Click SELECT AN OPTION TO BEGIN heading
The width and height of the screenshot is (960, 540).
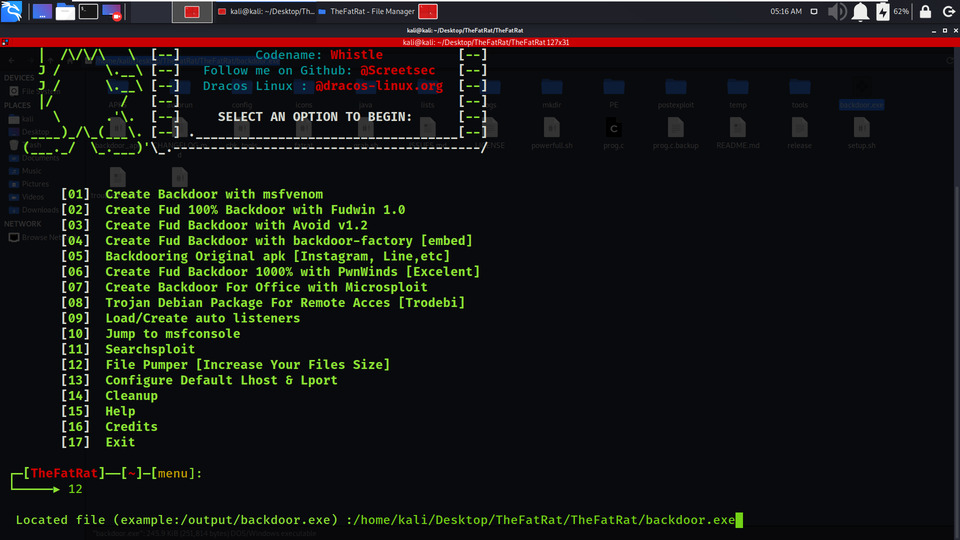click(315, 117)
